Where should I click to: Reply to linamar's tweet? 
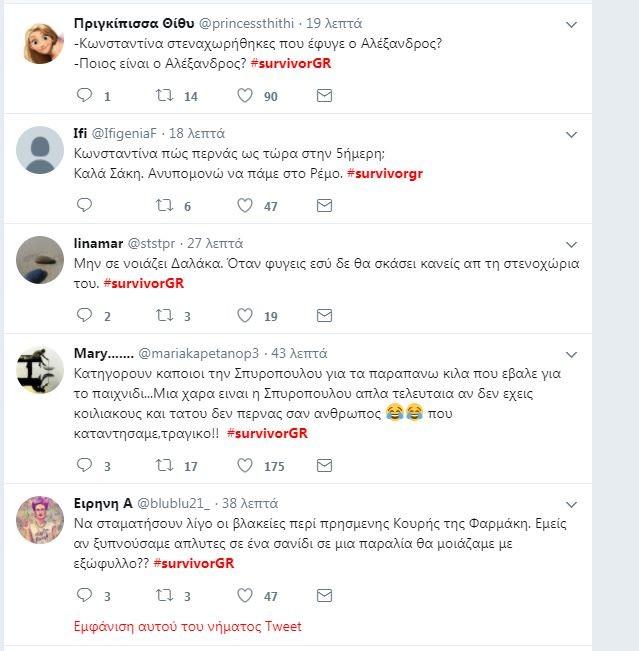pos(84,316)
